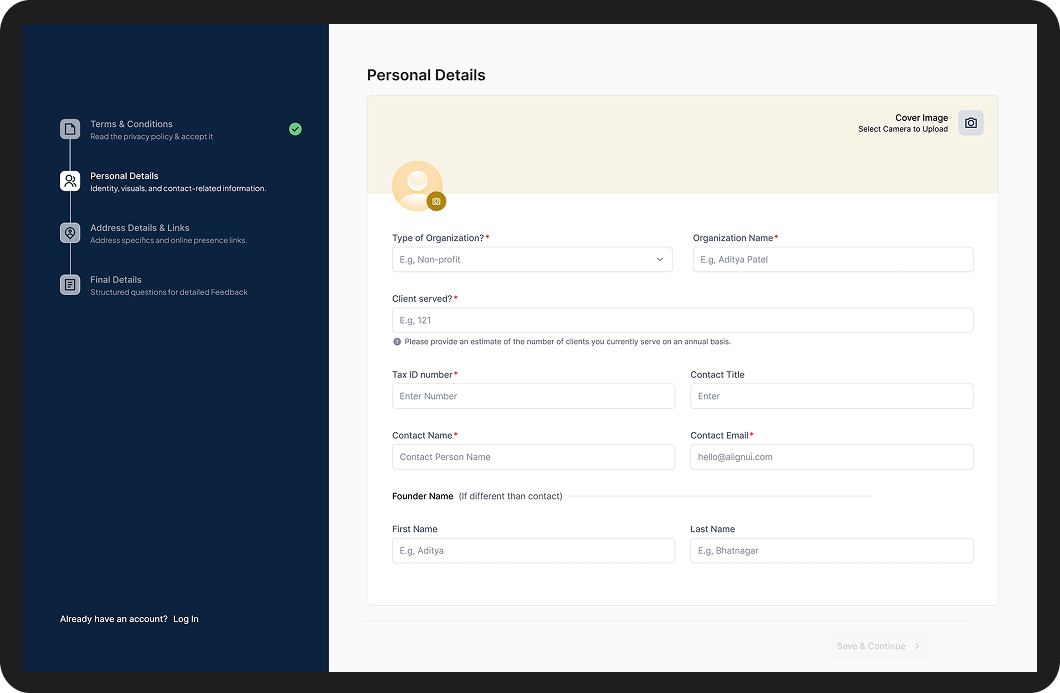This screenshot has width=1060, height=693.
Task: Click the info icon under Client served
Action: [x=397, y=341]
